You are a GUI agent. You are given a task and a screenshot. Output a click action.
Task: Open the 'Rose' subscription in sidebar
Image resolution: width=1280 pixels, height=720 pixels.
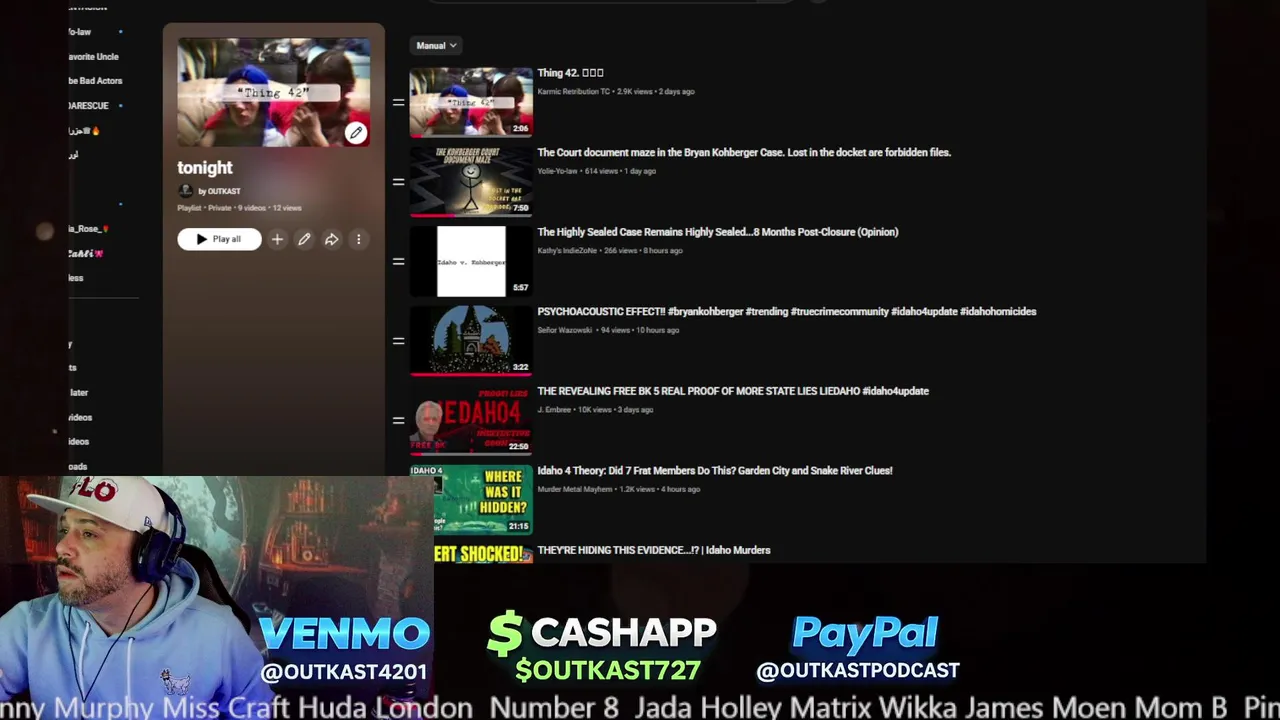(89, 229)
